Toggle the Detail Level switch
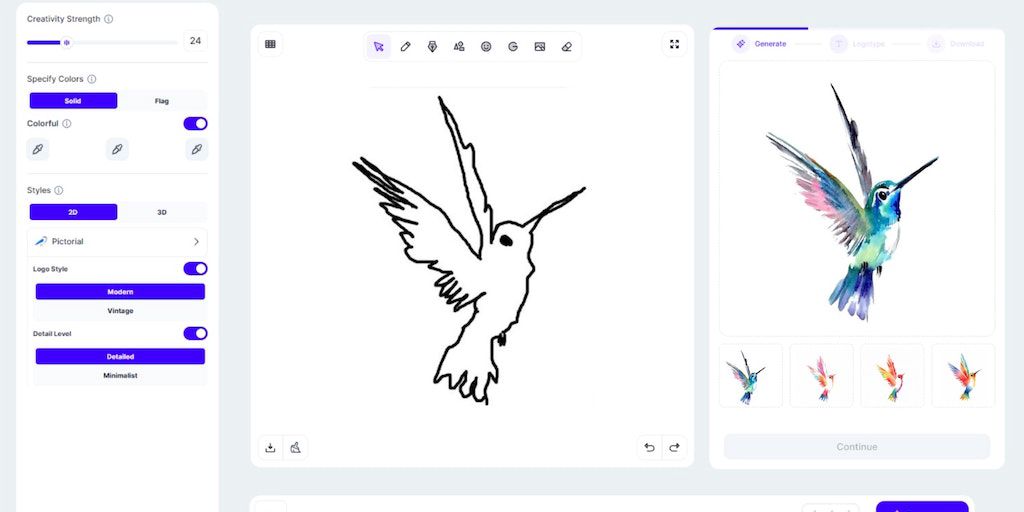 (195, 333)
